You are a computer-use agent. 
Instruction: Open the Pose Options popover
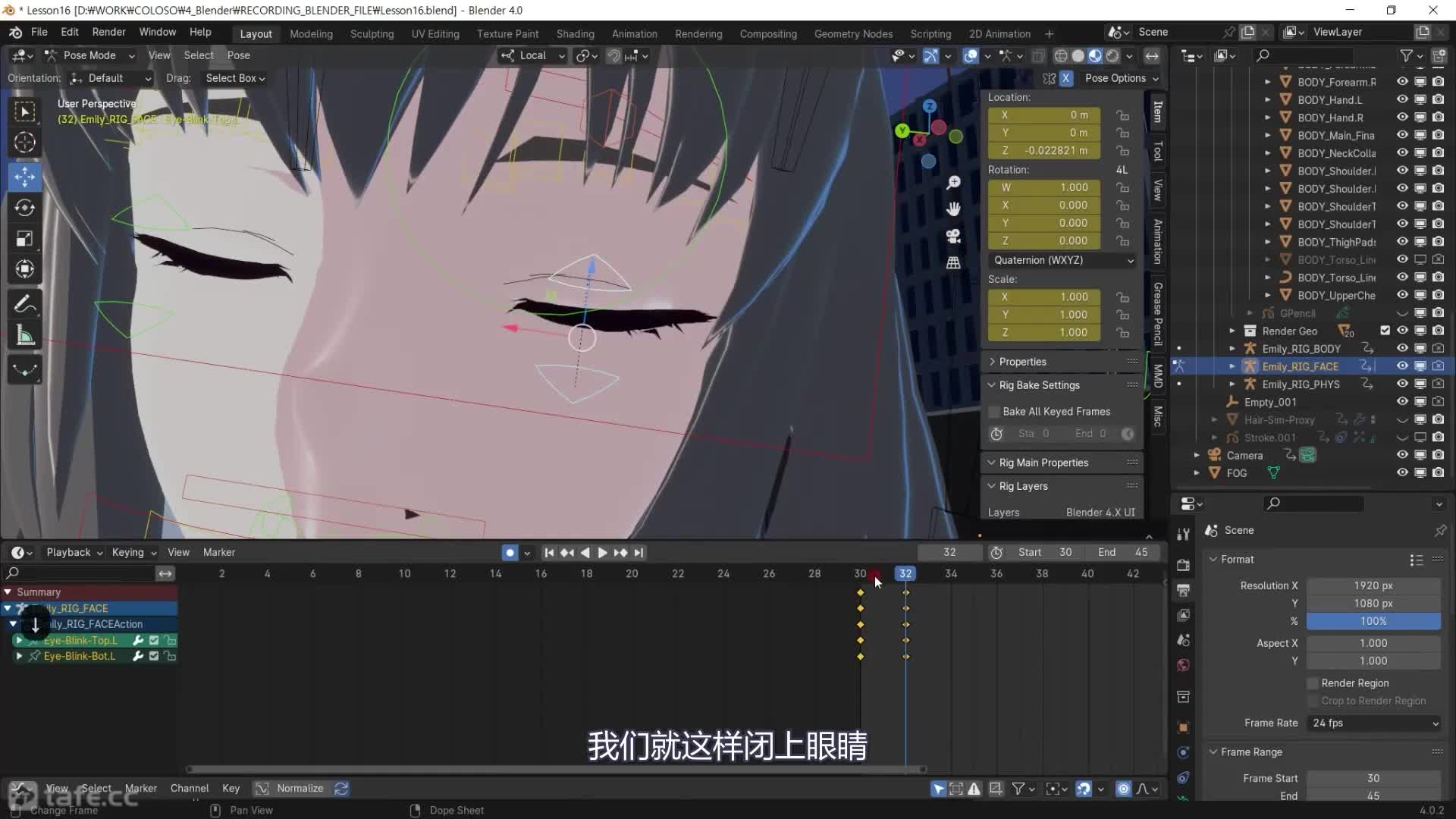(1120, 78)
